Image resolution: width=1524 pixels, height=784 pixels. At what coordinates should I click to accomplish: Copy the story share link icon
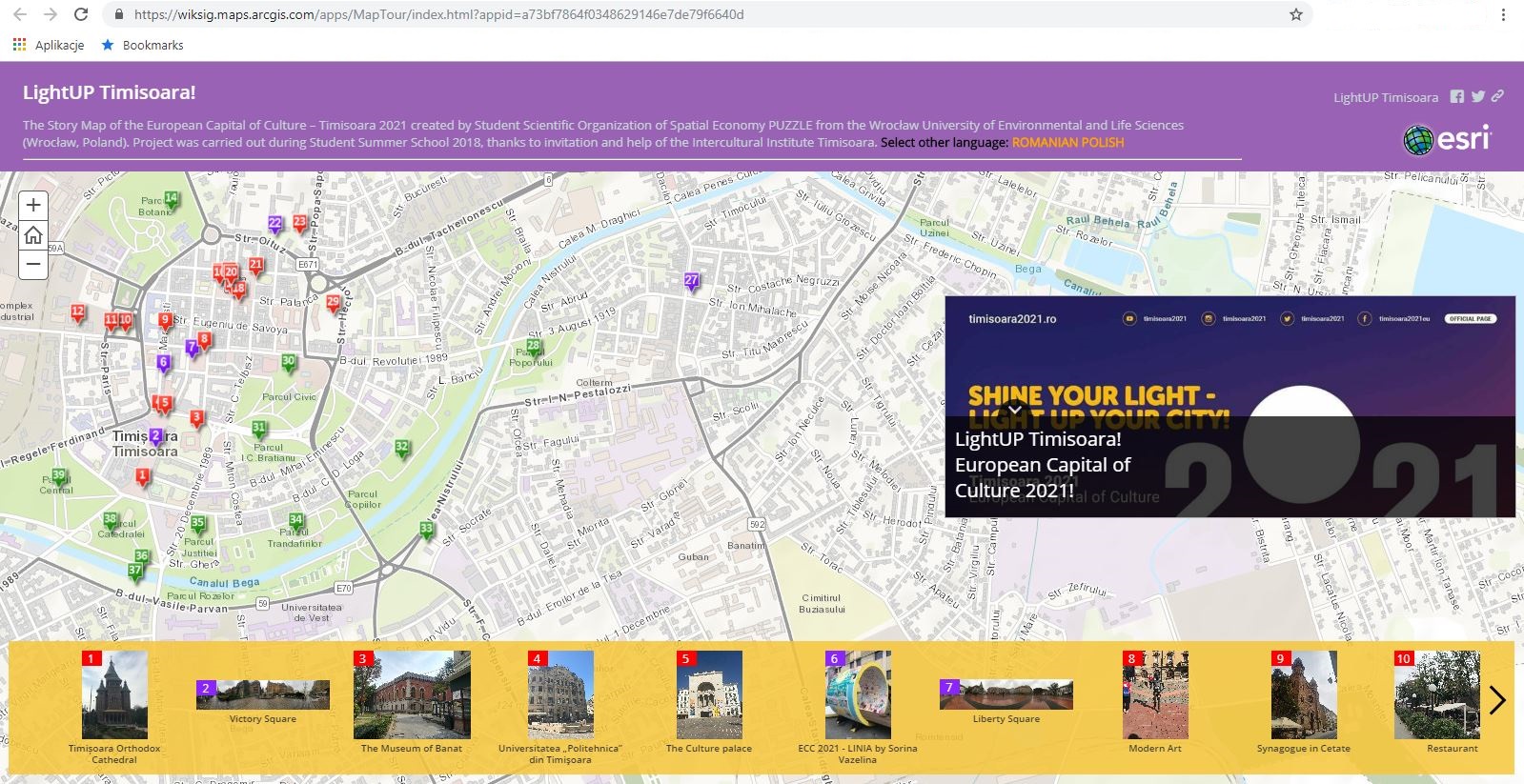click(x=1497, y=96)
